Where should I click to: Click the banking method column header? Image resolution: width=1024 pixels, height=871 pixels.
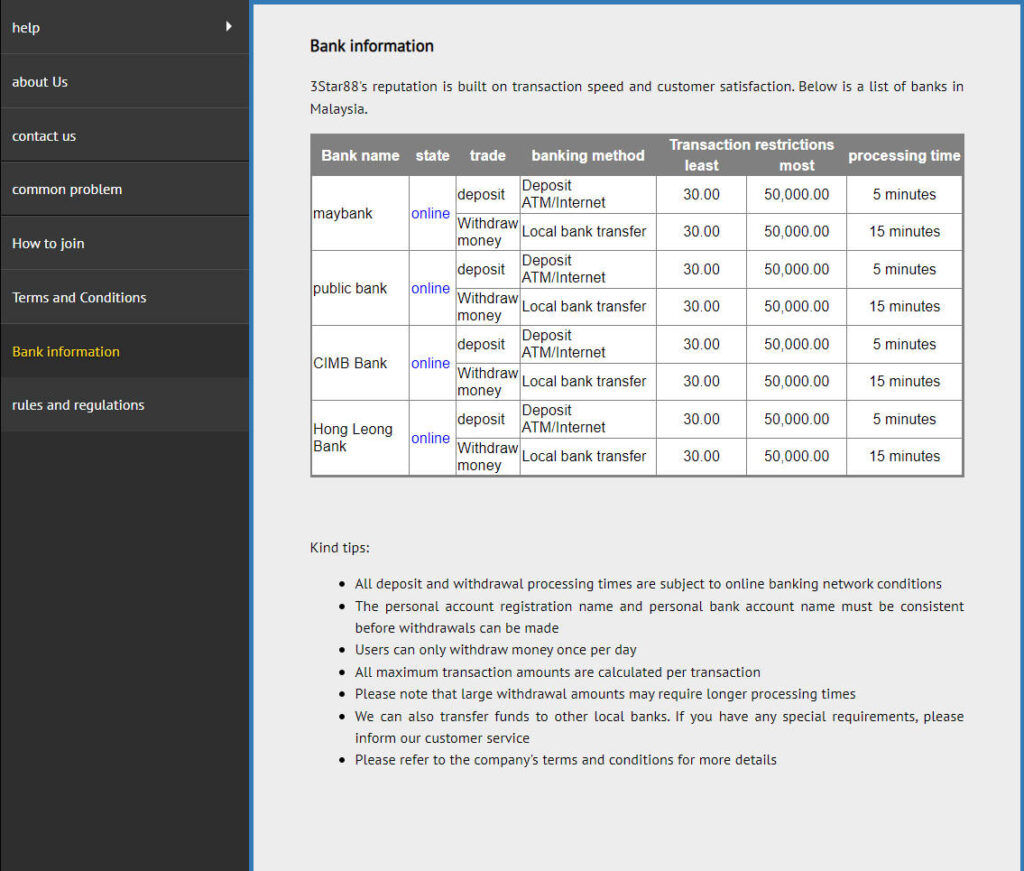point(588,155)
